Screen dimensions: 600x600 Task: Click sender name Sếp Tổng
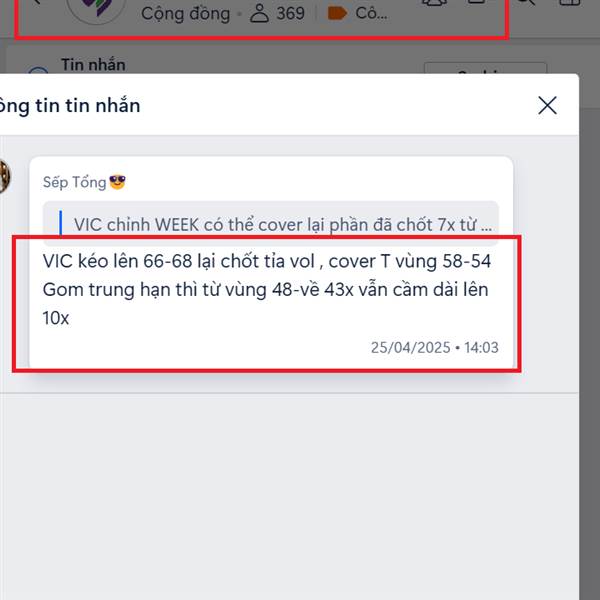click(x=74, y=182)
